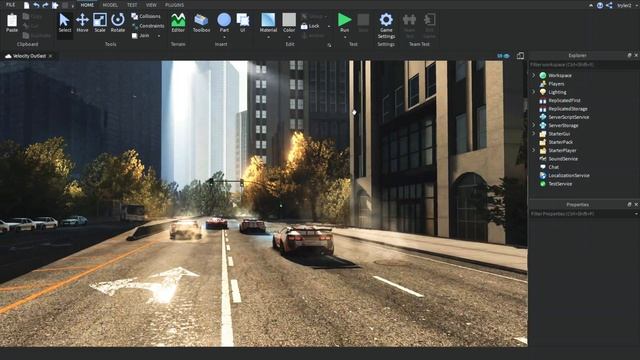Click the share icon in the top bar
This screenshot has height=360, width=640.
click(x=609, y=5)
